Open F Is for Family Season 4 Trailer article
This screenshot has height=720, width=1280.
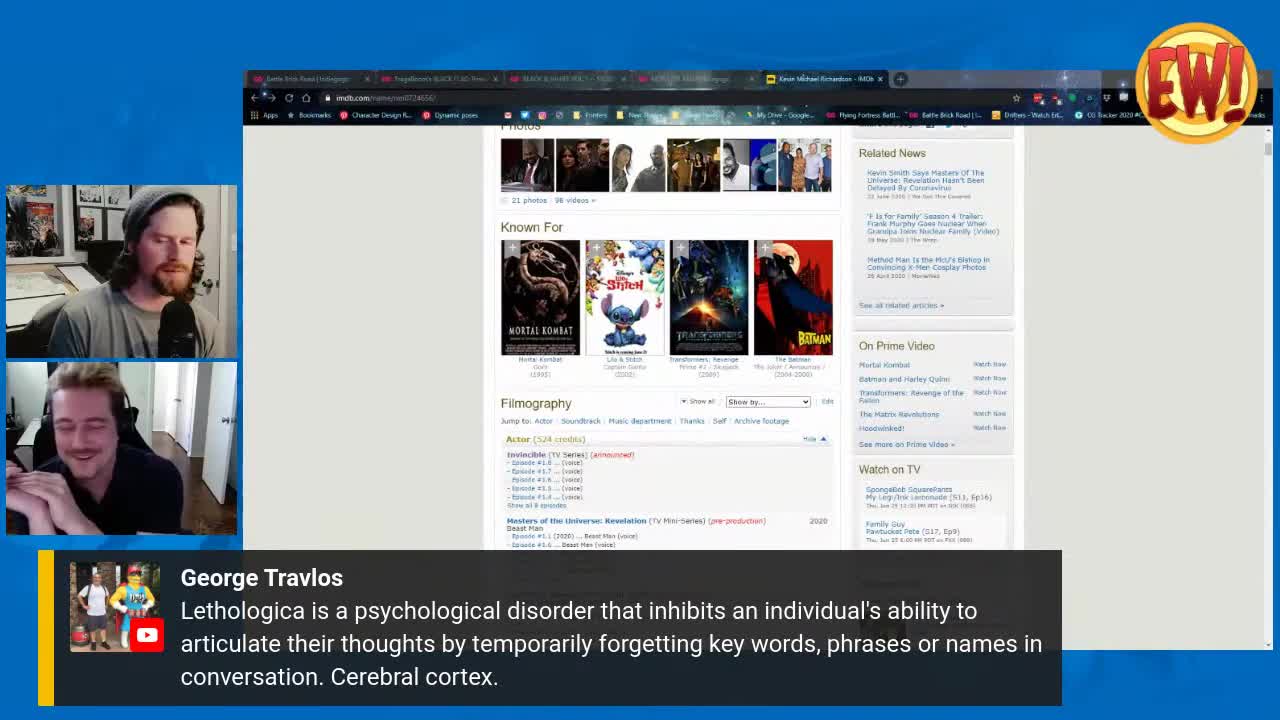coord(932,224)
